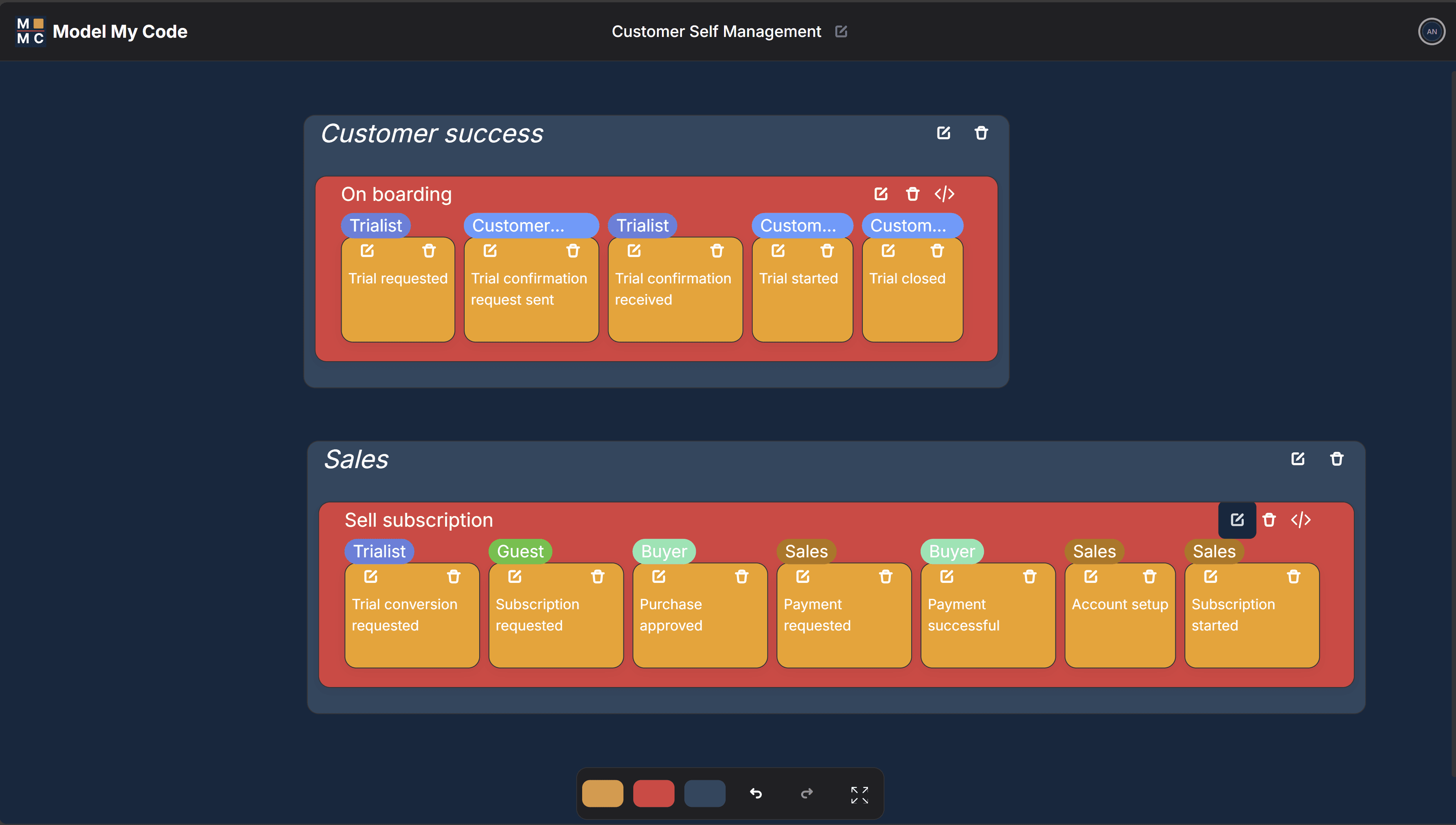Click the delete icon on Sell subscription

coord(1269,519)
